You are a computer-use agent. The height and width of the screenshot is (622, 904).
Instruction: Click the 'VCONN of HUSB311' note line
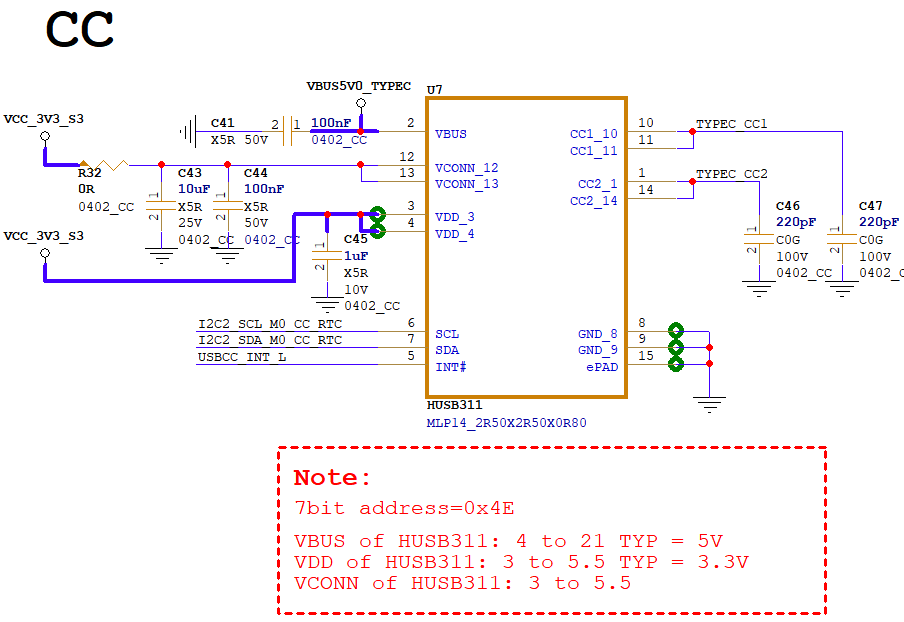[x=462, y=583]
